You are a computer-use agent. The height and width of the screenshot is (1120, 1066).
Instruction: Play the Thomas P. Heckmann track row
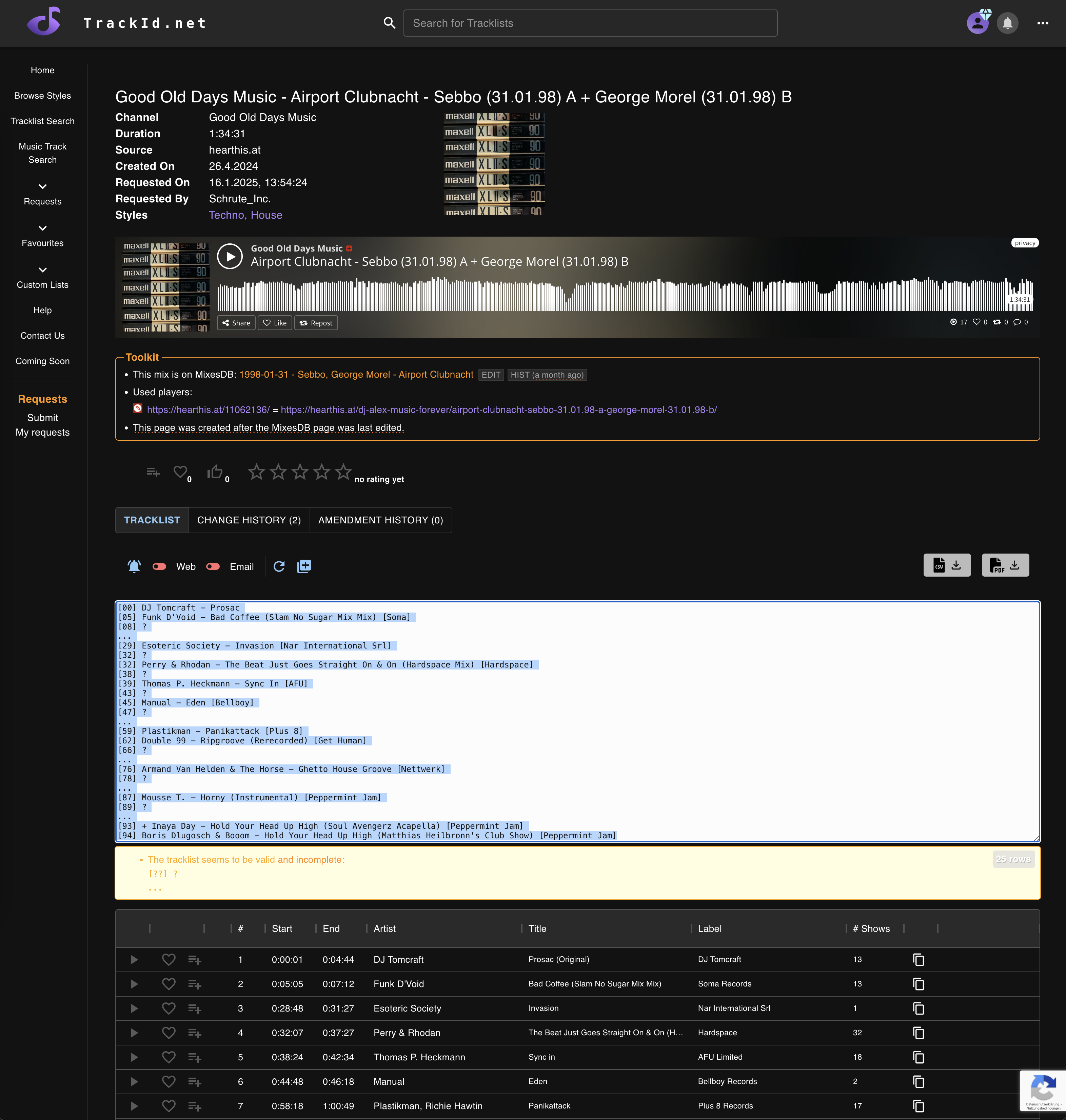point(134,1058)
